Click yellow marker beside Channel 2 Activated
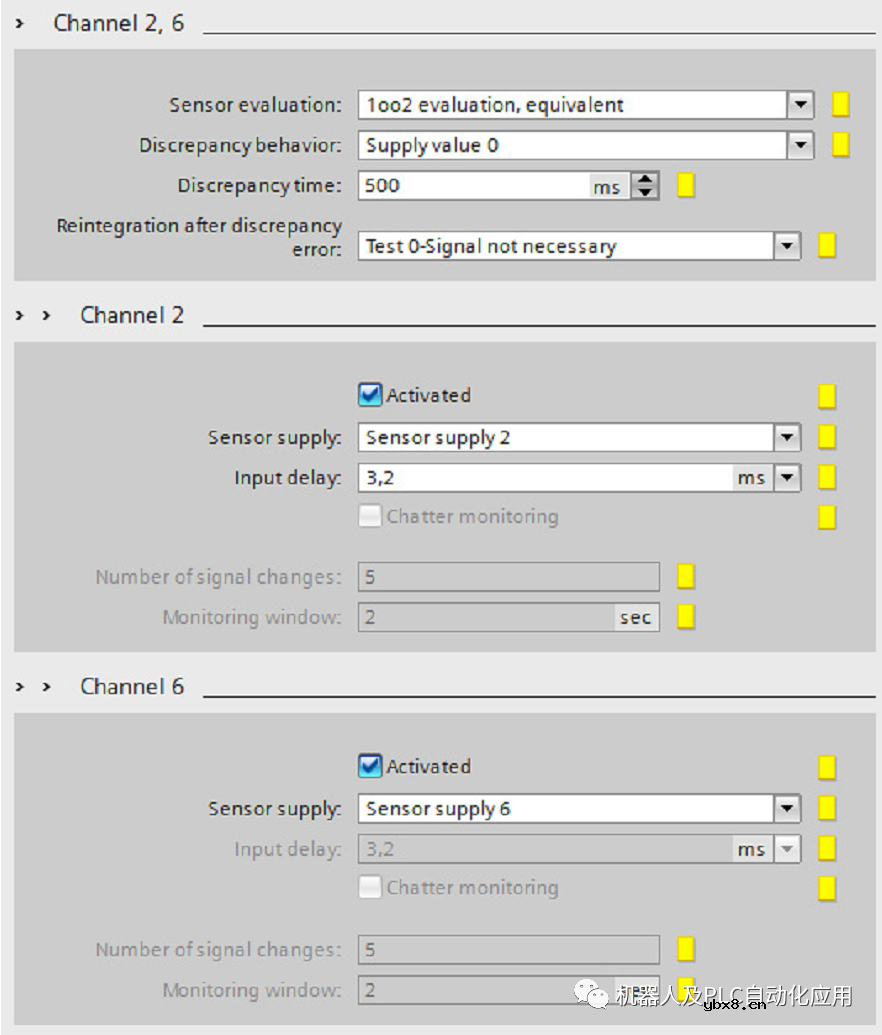Screen dimensions: 882x1035 827,396
